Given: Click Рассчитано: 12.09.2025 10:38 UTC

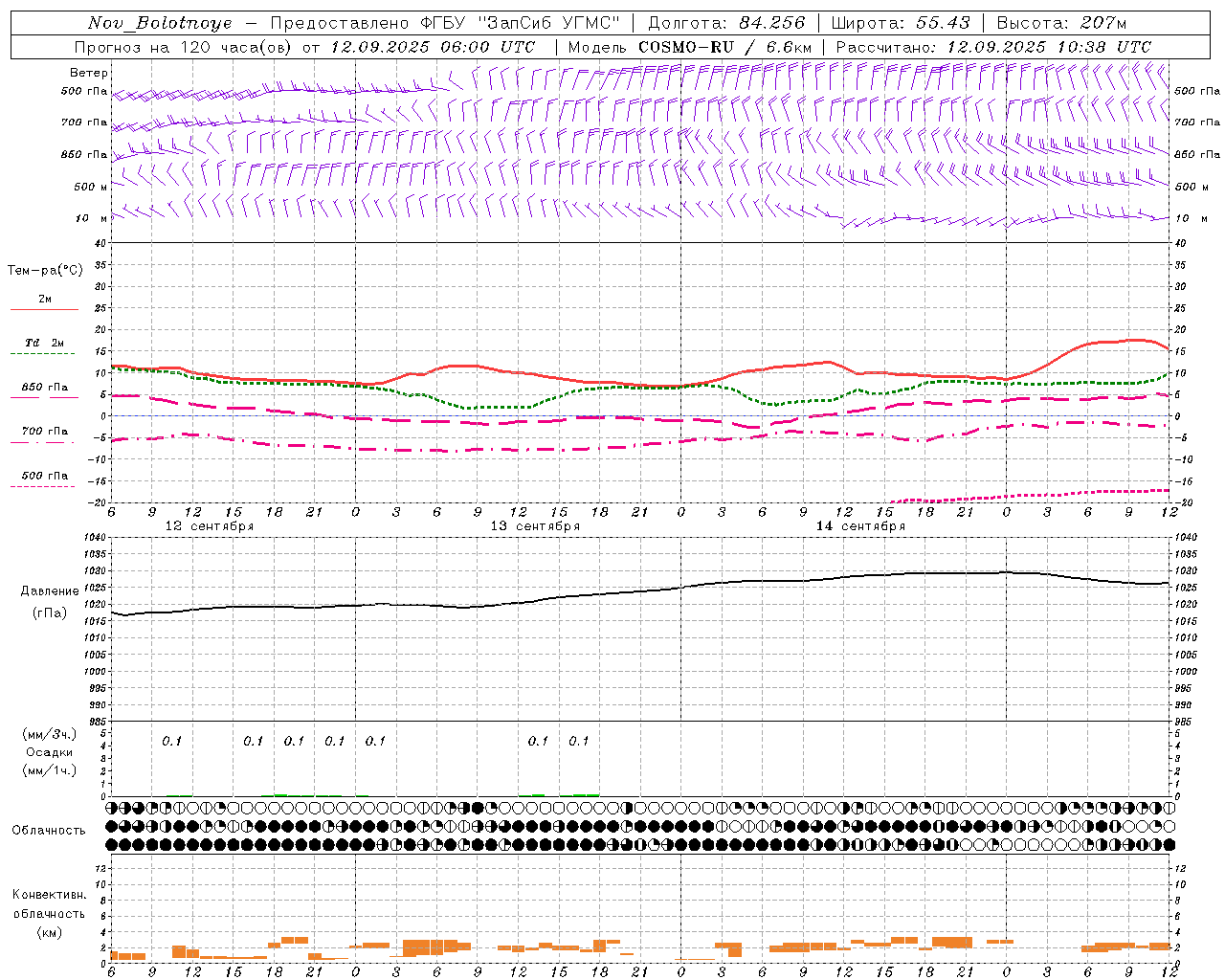Looking at the screenshot, I should [993, 47].
